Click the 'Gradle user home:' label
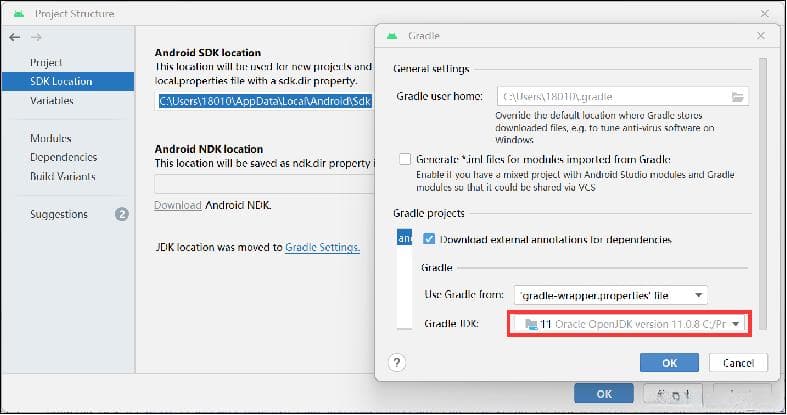 [440, 96]
